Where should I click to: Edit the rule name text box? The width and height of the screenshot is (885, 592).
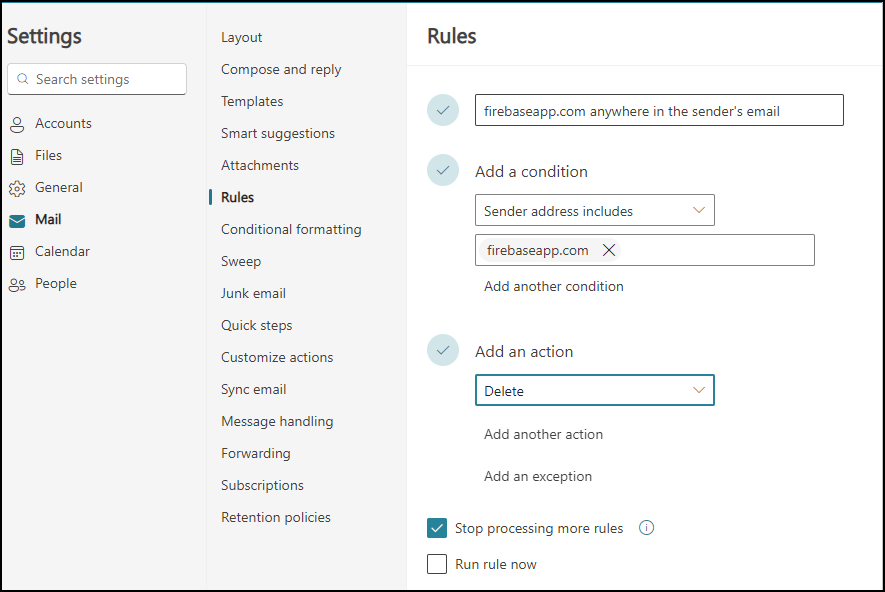(659, 110)
